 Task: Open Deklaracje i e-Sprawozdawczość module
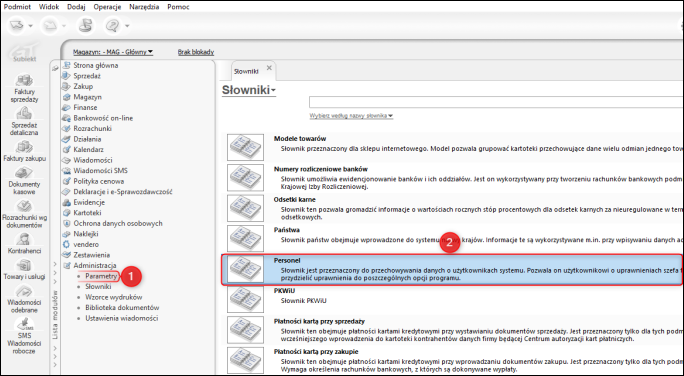coord(123,192)
